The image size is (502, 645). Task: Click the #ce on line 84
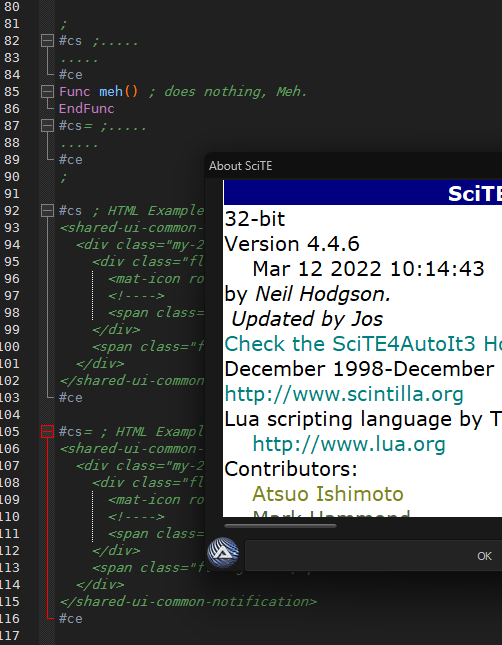coord(71,74)
